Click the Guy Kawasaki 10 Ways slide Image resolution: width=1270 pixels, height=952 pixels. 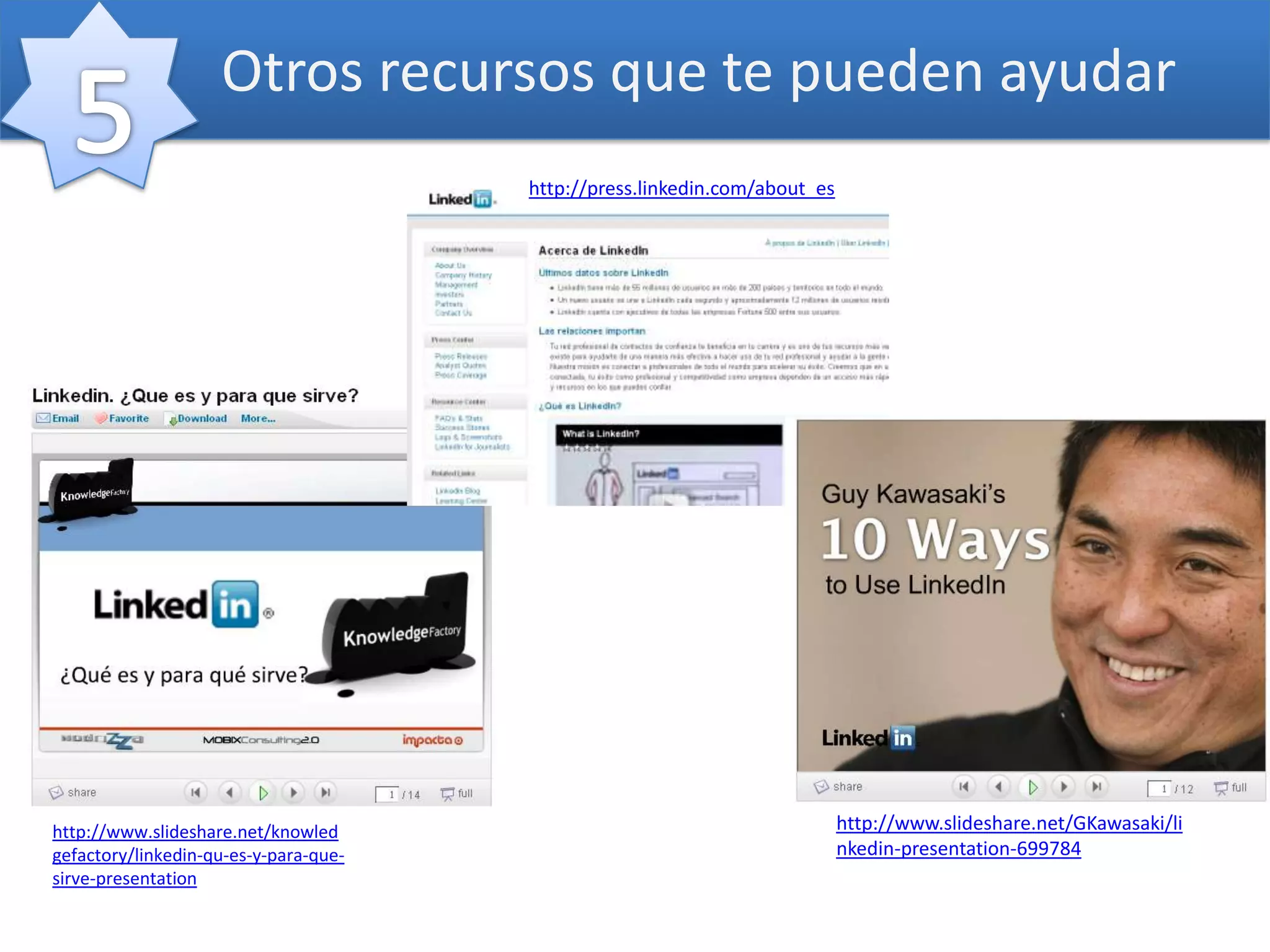[x=1031, y=596]
